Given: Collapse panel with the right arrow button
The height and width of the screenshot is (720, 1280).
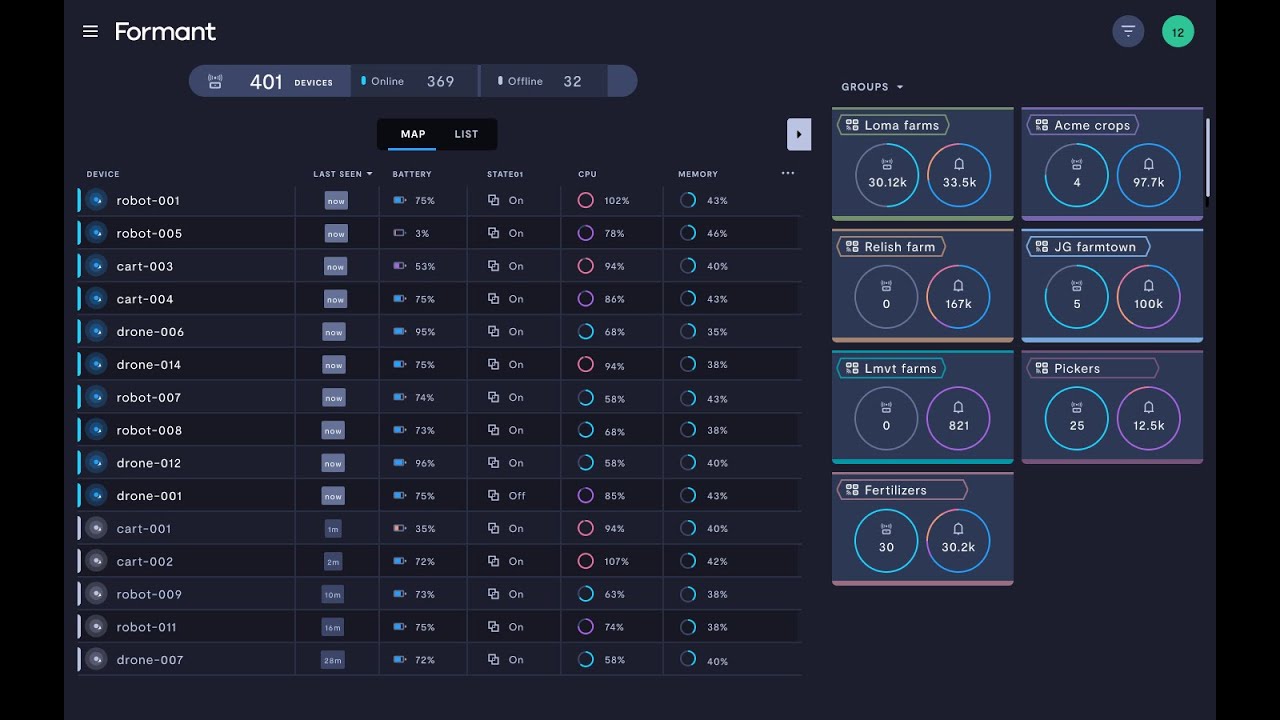Looking at the screenshot, I should 799,134.
